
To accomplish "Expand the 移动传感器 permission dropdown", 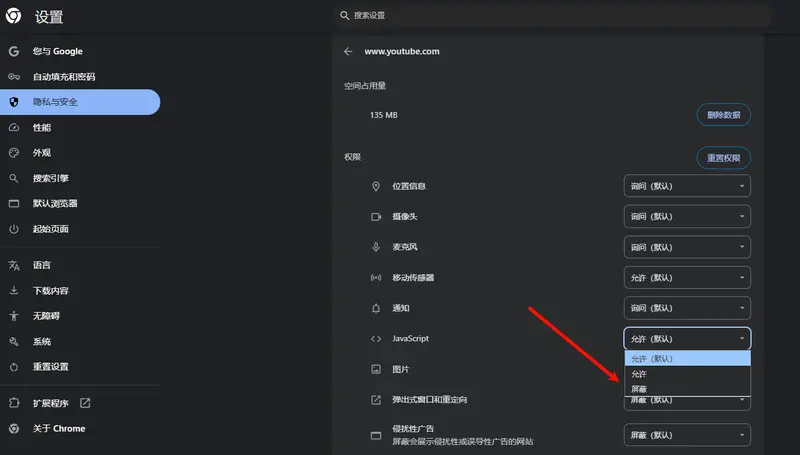I will (687, 277).
